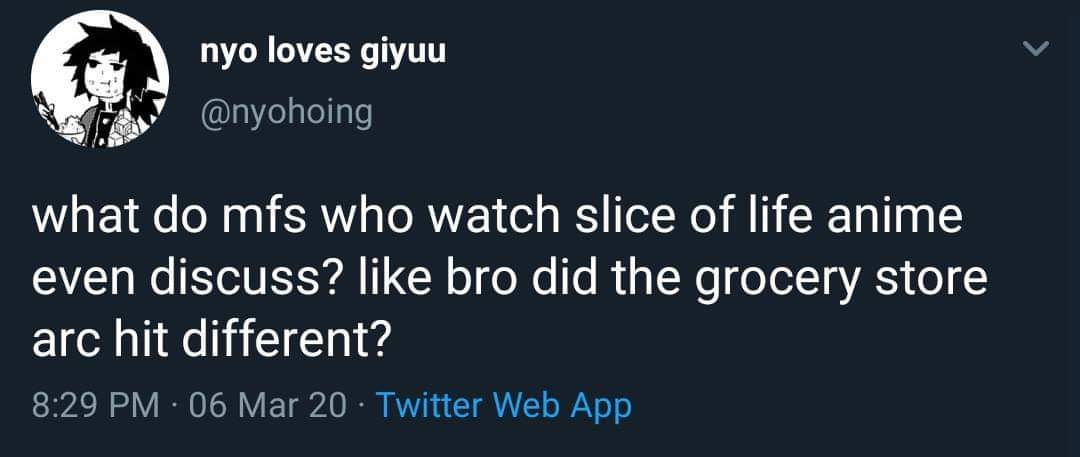Click the 8:29 PM timestamp
The height and width of the screenshot is (457, 1080).
[95, 405]
